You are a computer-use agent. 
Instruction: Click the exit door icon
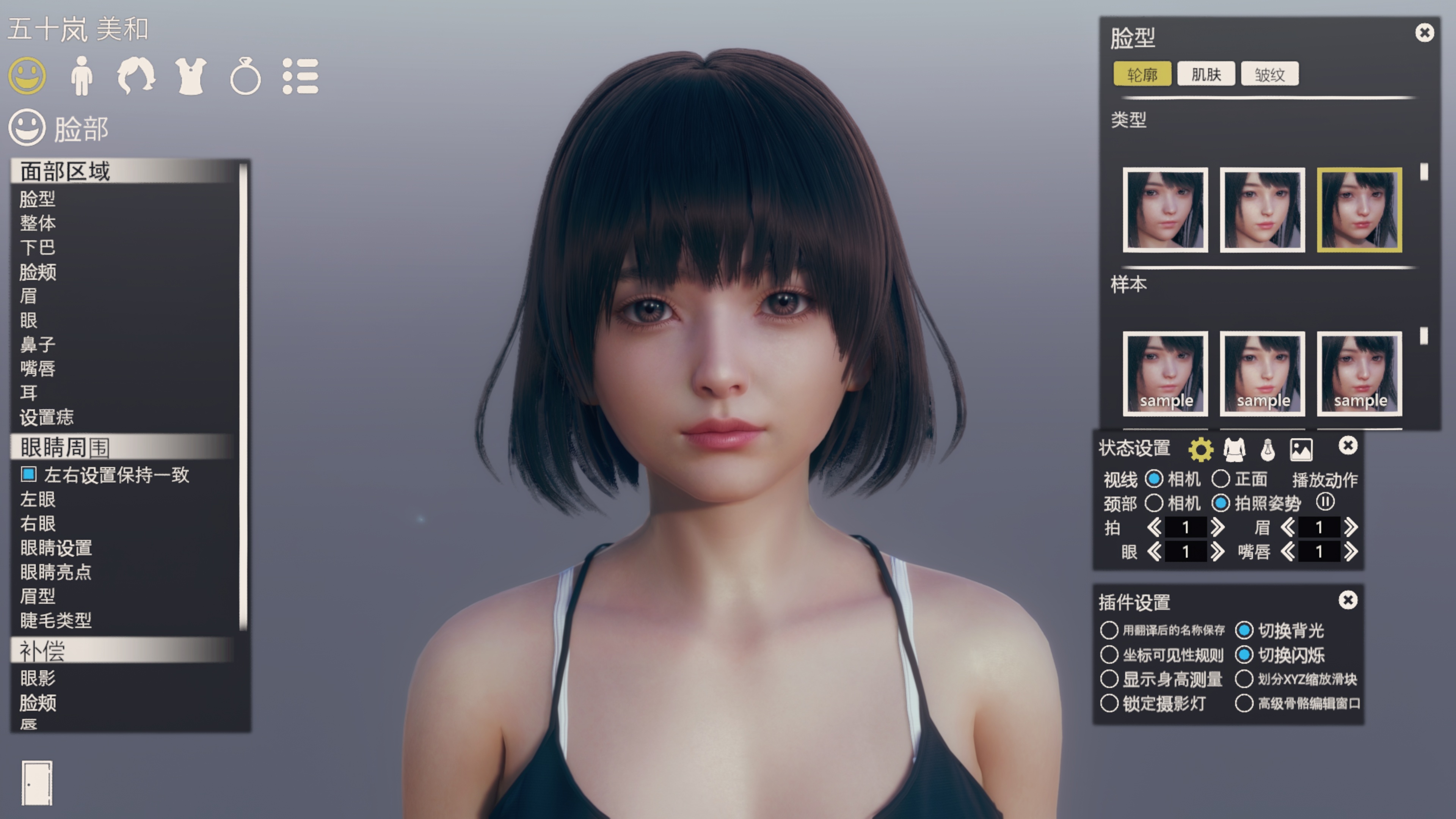coord(37,782)
